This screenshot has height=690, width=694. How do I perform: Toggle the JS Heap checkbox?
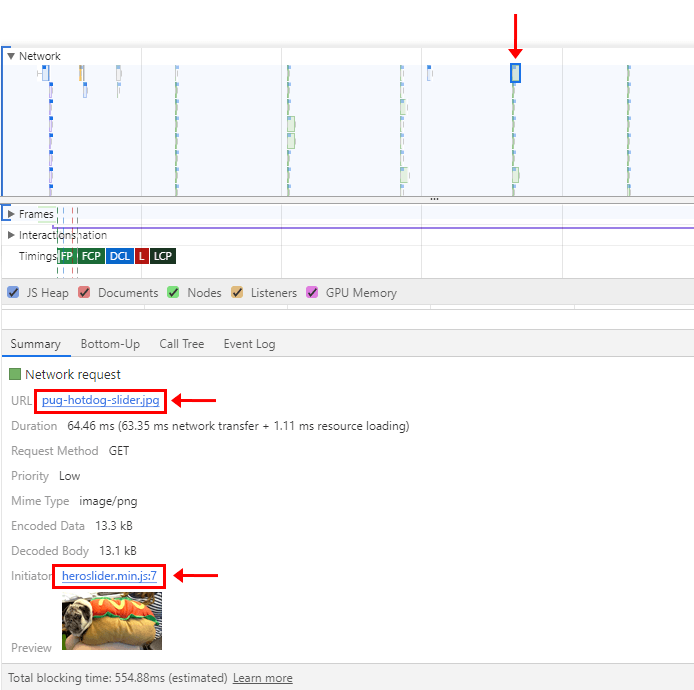click(13, 293)
